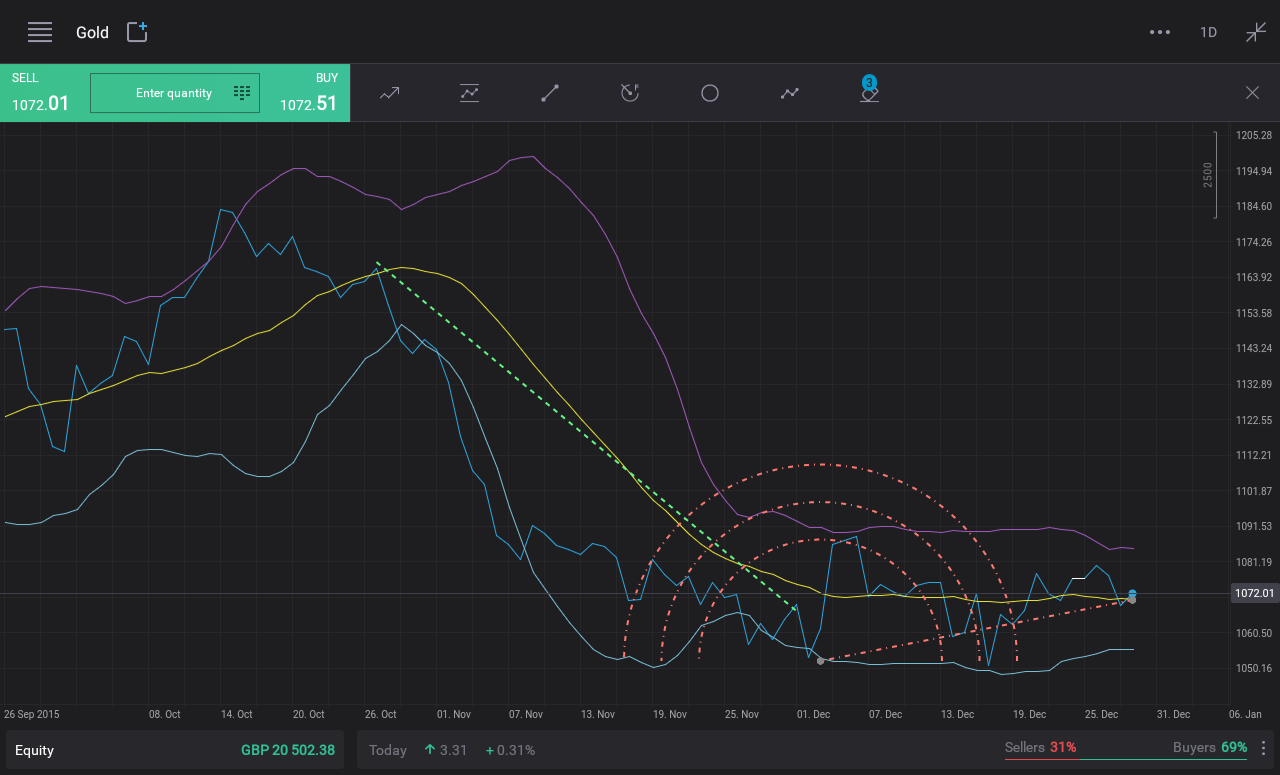
Task: Click the 01. Dec date label
Action: [x=813, y=714]
